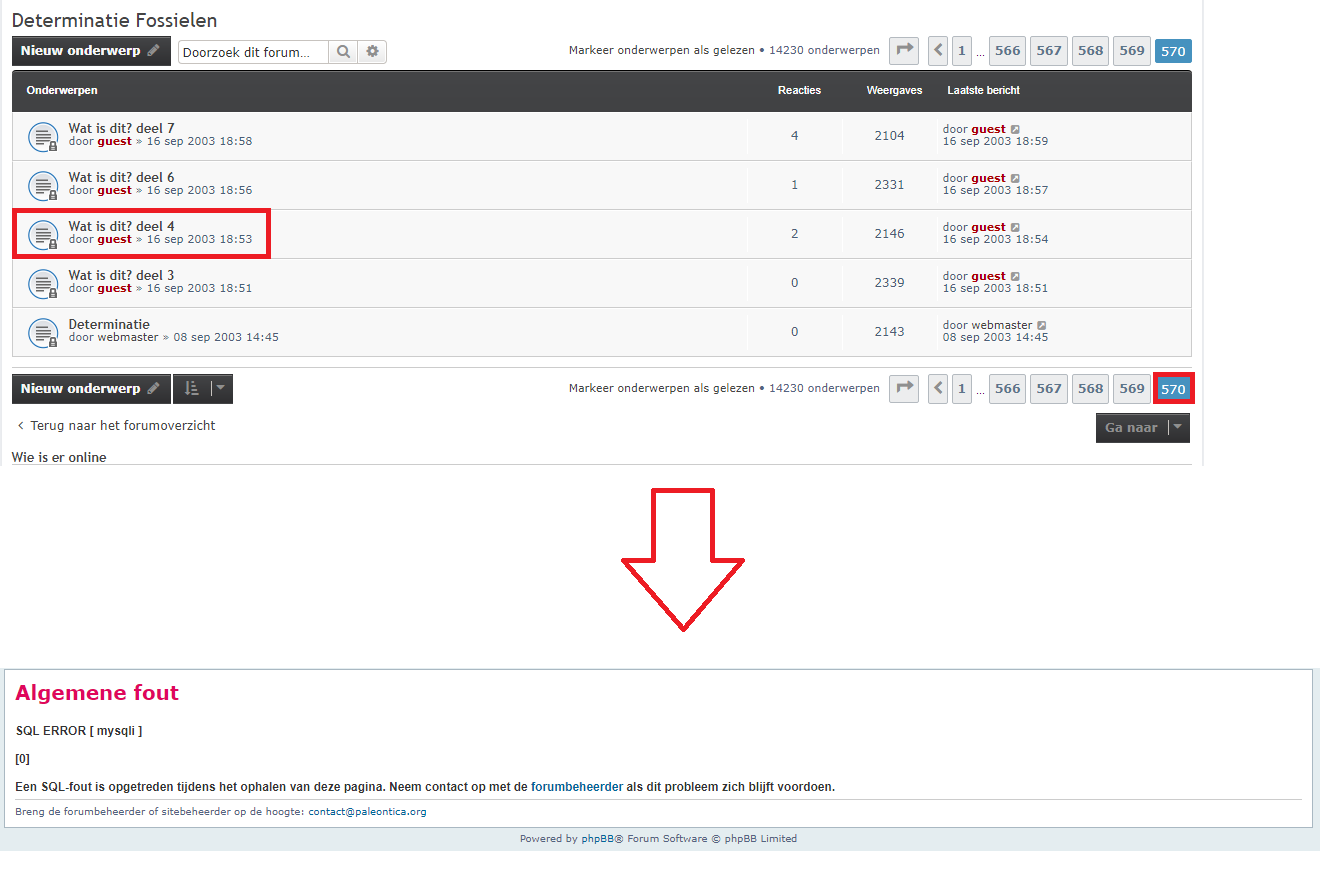
Task: View latest post icon in 'Wat is dit? deel 6' row
Action: (x=1015, y=178)
